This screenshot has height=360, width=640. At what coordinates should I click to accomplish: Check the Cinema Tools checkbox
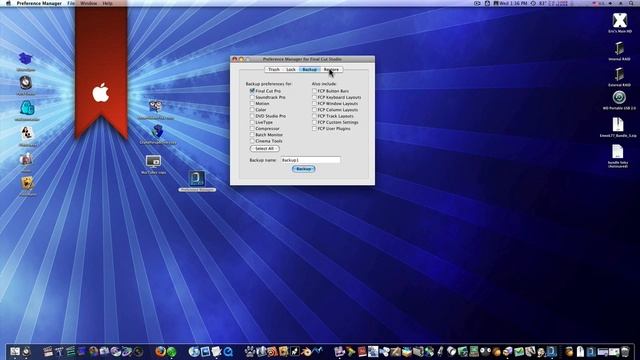(252, 141)
